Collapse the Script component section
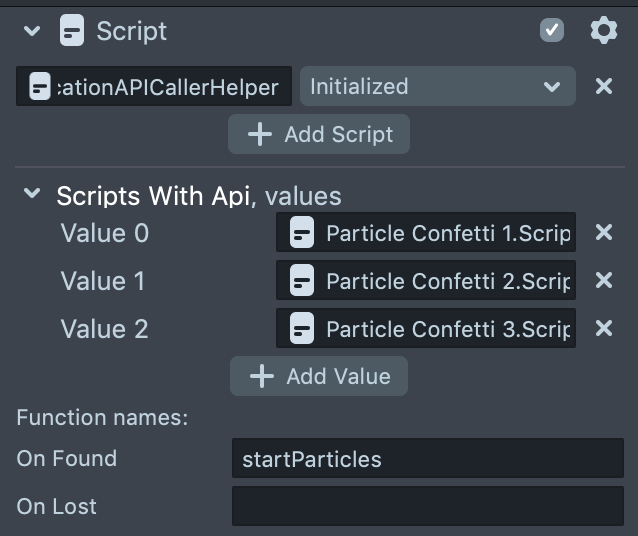 coord(32,31)
